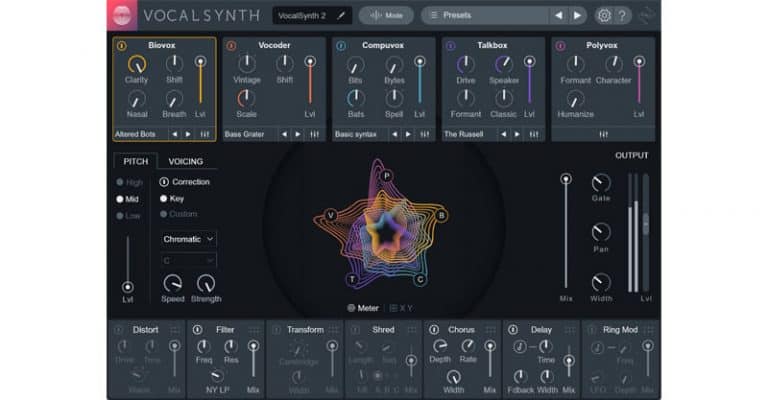This screenshot has width=768, height=400.
Task: Select previous Biovox preset arrow
Action: pos(175,134)
